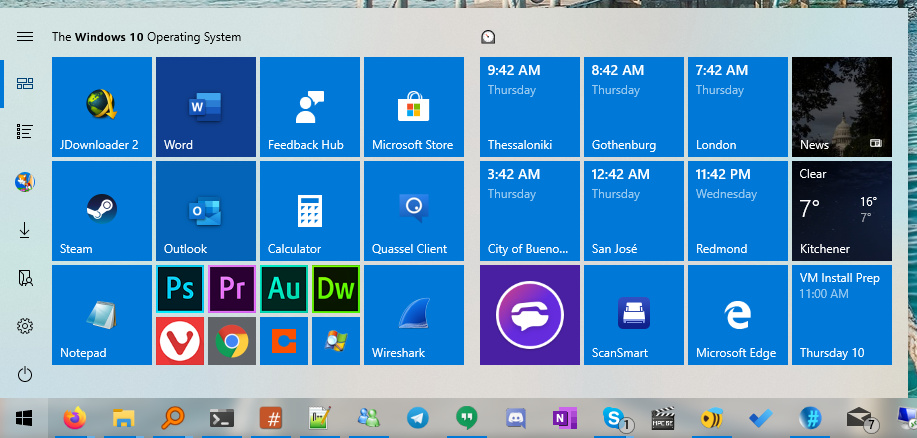Viewport: 917px width, 438px height.
Task: Open the City of Buenos Aires clock tile
Action: click(x=530, y=211)
